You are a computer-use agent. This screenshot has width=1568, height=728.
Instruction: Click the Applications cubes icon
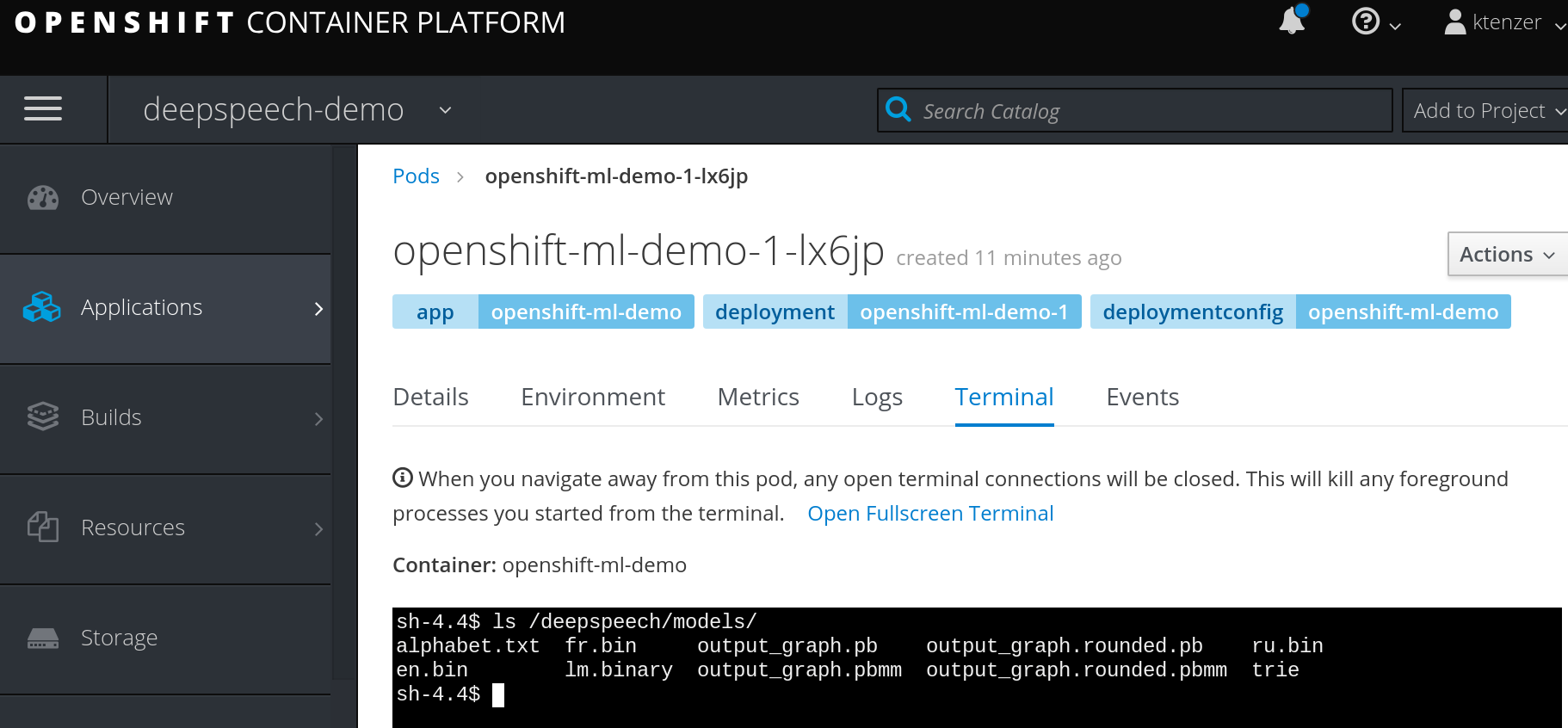41,307
